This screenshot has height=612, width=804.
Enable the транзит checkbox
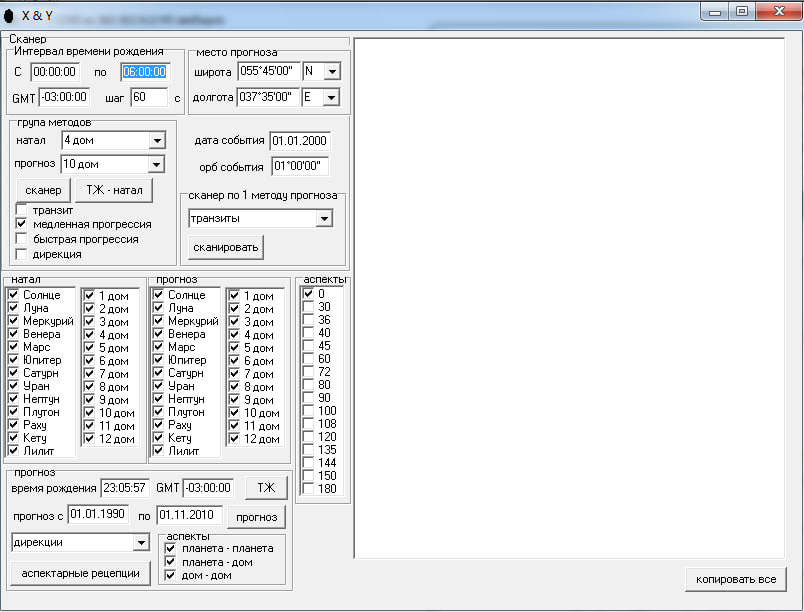pos(22,211)
